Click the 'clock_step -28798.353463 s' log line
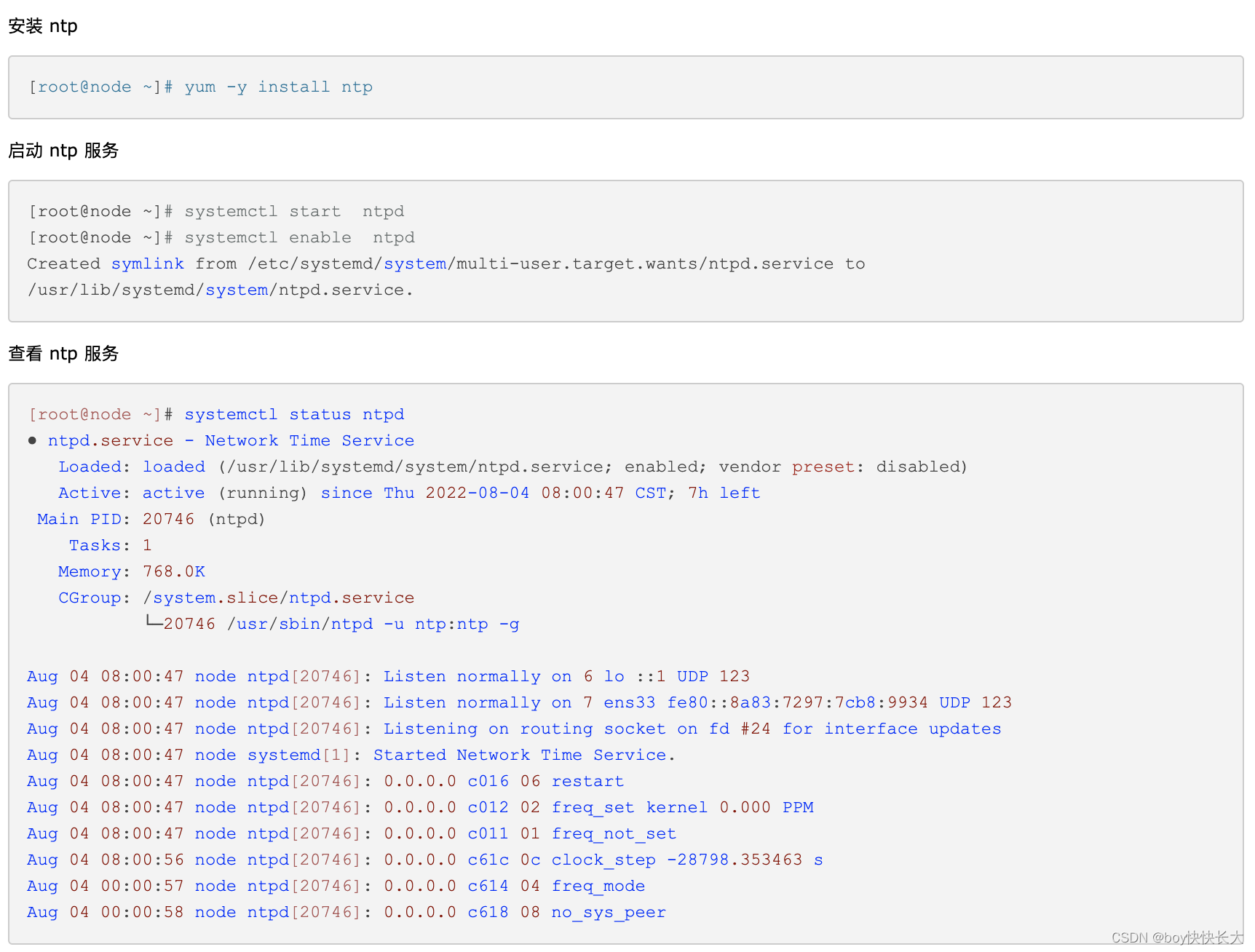The width and height of the screenshot is (1255, 952). point(425,860)
